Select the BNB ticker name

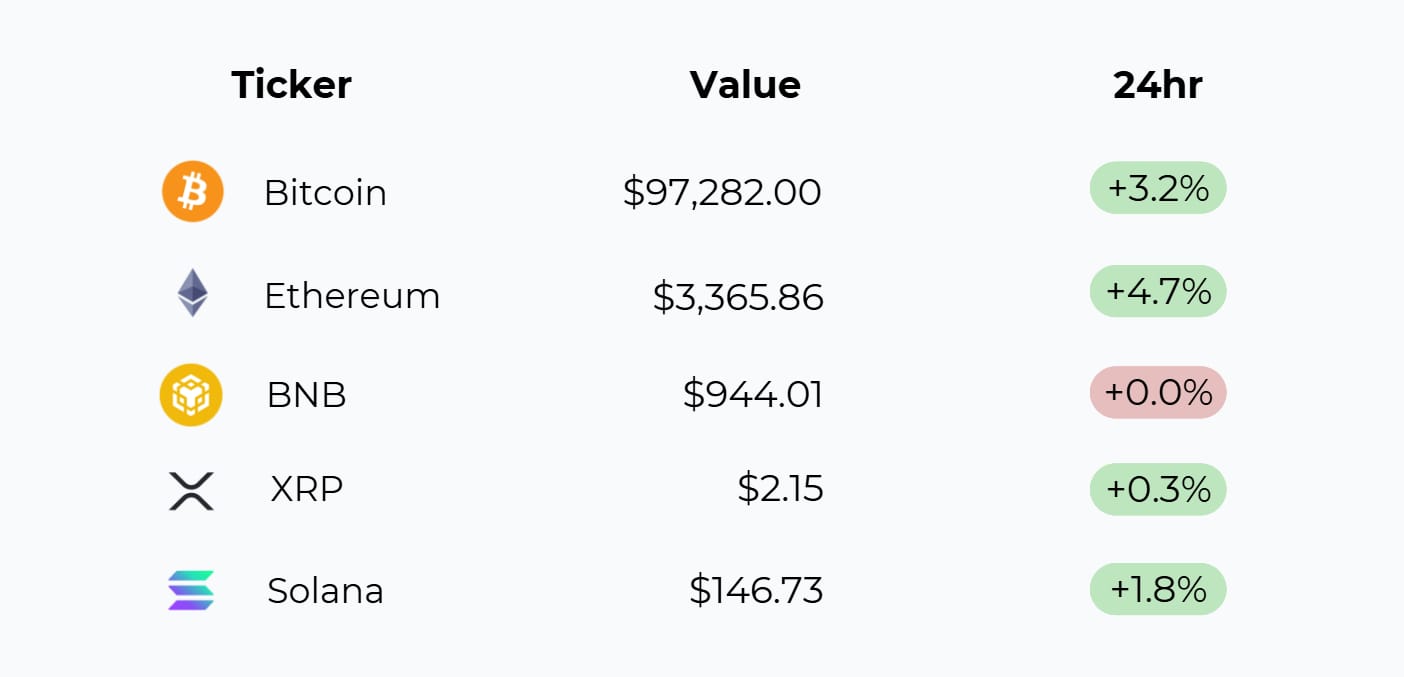pyautogui.click(x=306, y=395)
